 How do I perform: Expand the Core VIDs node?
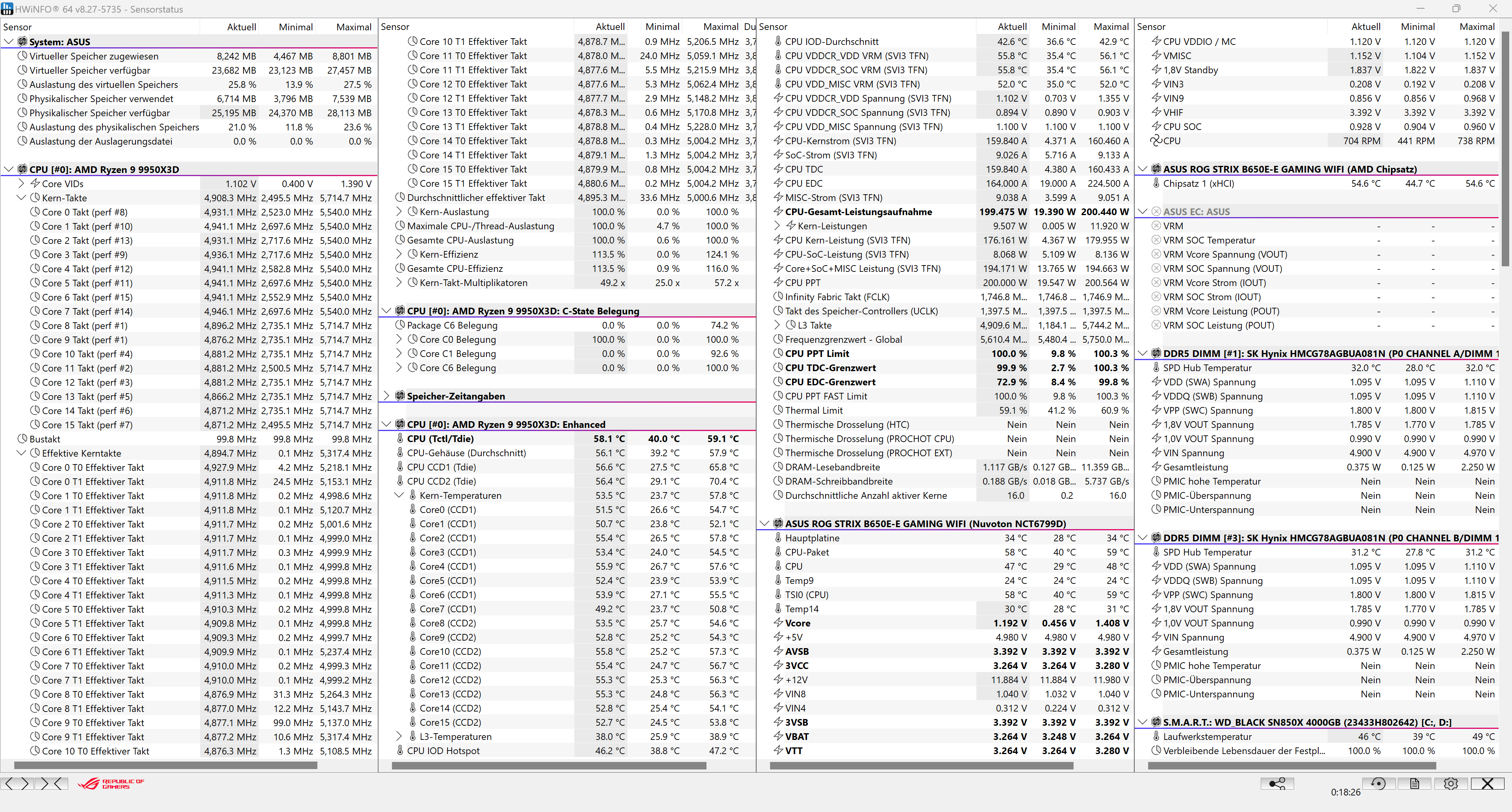click(x=21, y=184)
